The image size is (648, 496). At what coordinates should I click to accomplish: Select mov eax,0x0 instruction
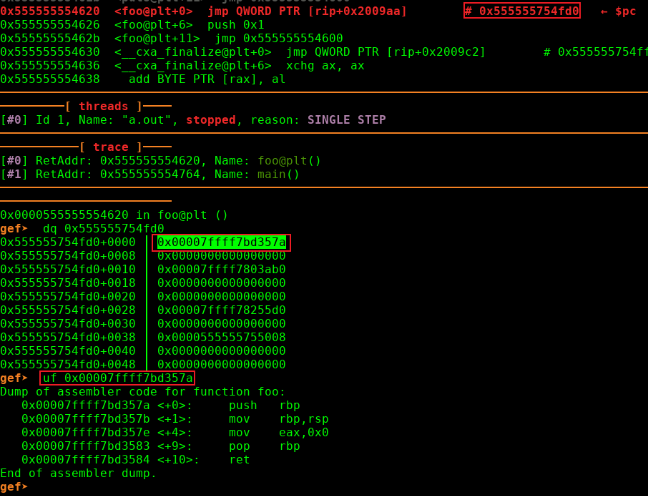click(279, 433)
